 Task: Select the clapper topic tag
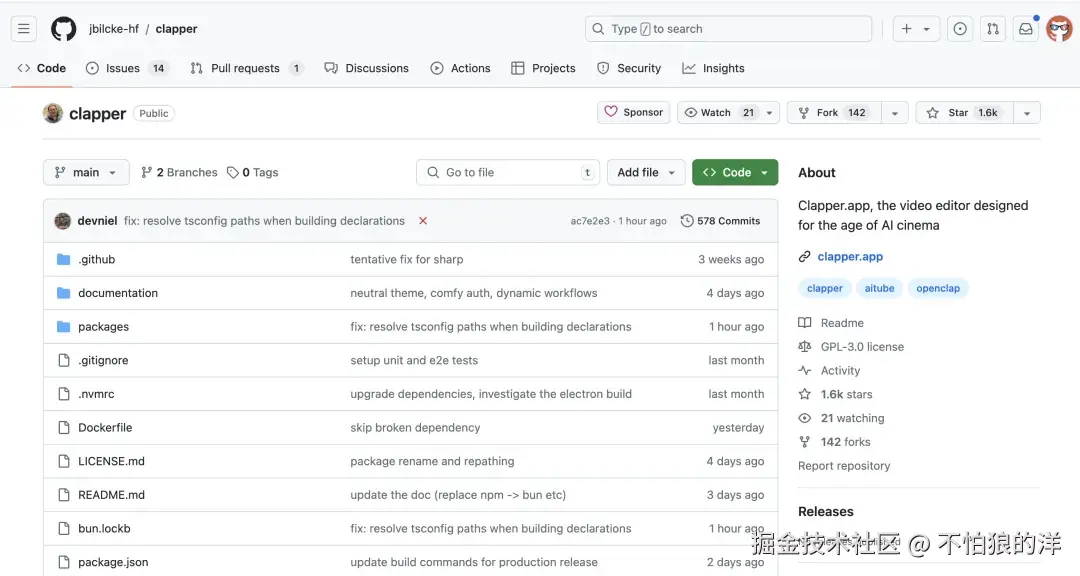point(824,288)
